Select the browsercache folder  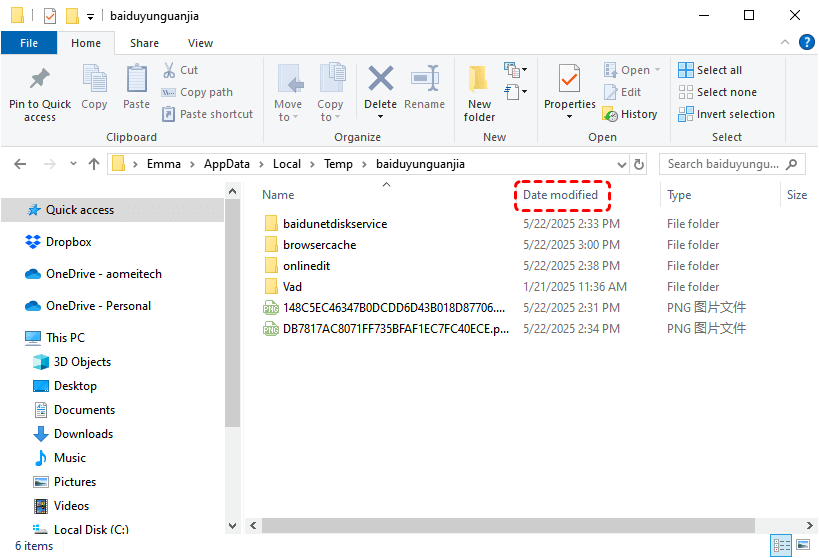click(x=319, y=245)
